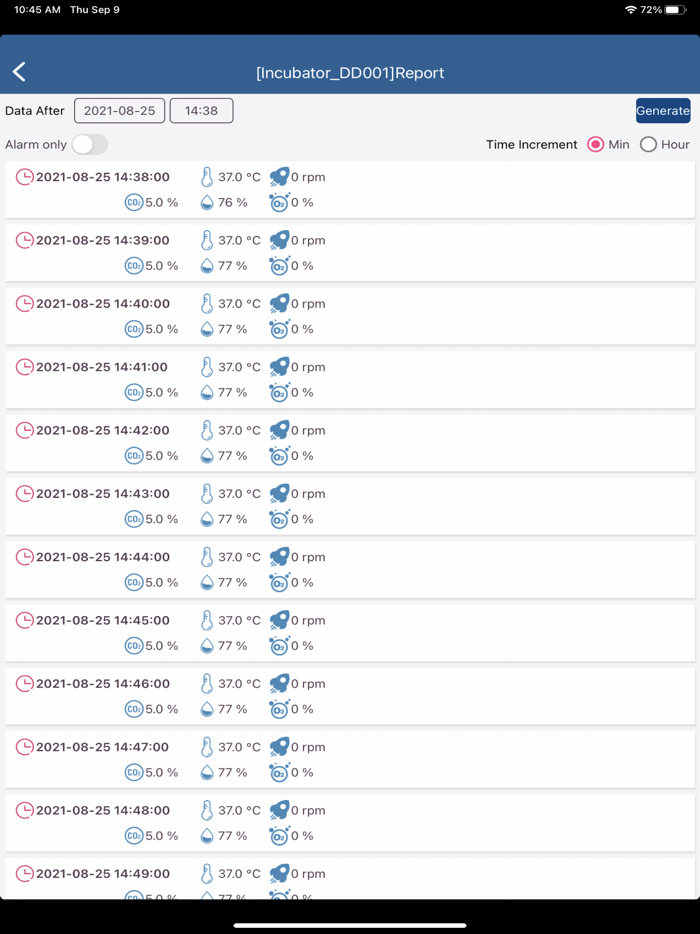Viewport: 700px width, 934px height.
Task: Tap the CO2 icon on the 14:48:00 record
Action: pos(134,836)
